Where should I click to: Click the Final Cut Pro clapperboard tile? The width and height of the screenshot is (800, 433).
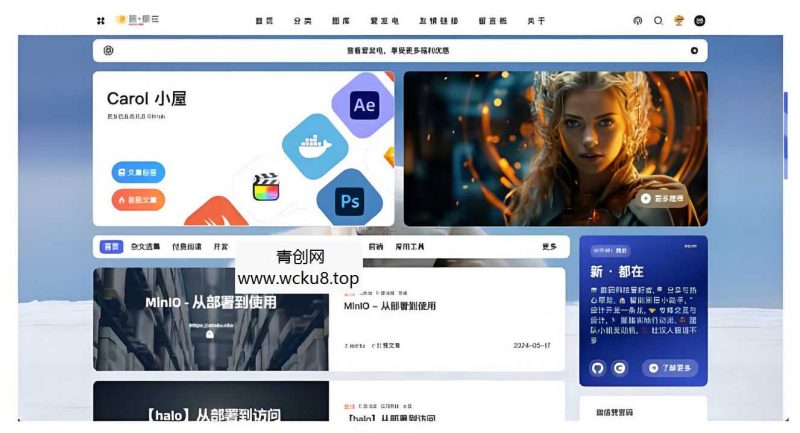coord(266,187)
